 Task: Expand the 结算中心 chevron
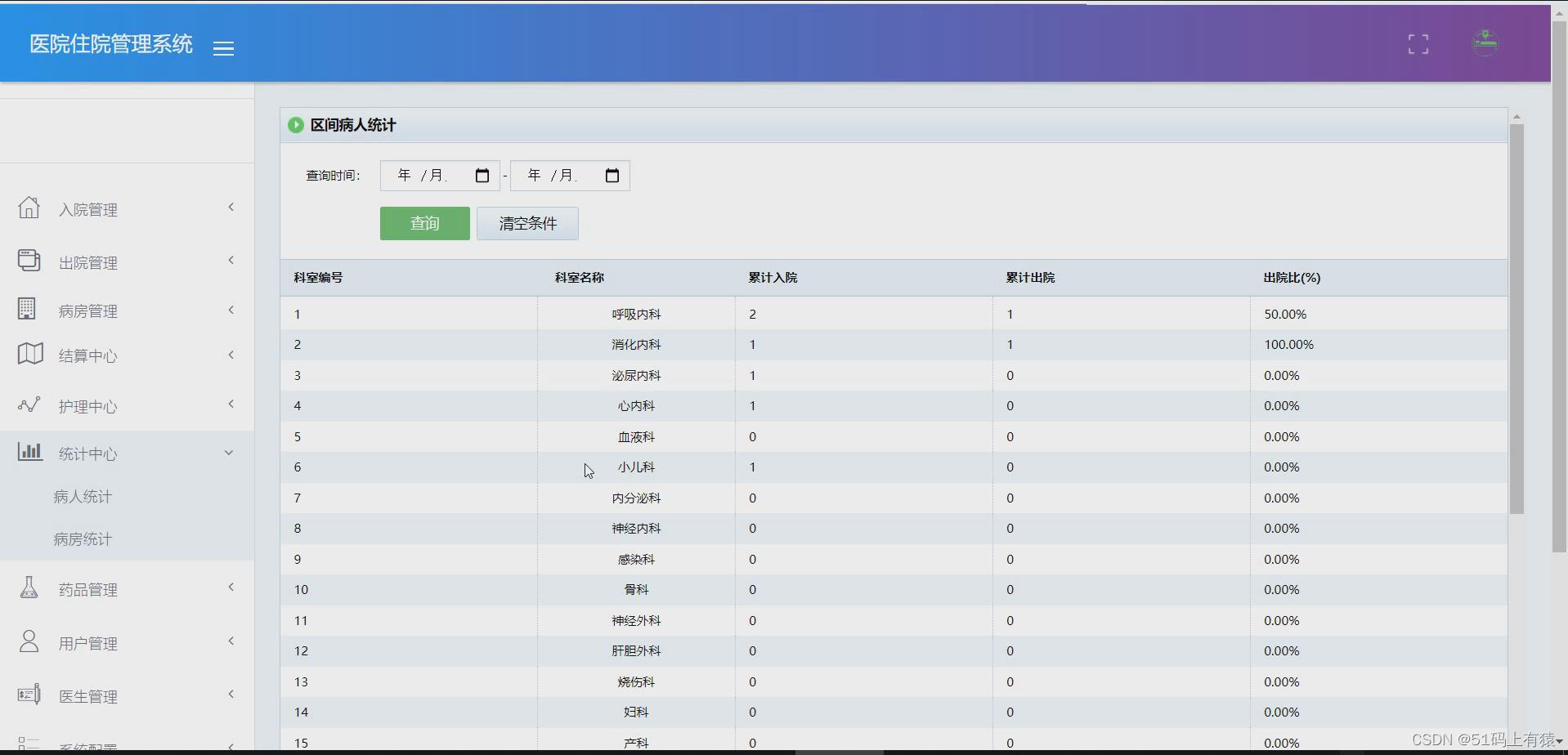pos(231,355)
